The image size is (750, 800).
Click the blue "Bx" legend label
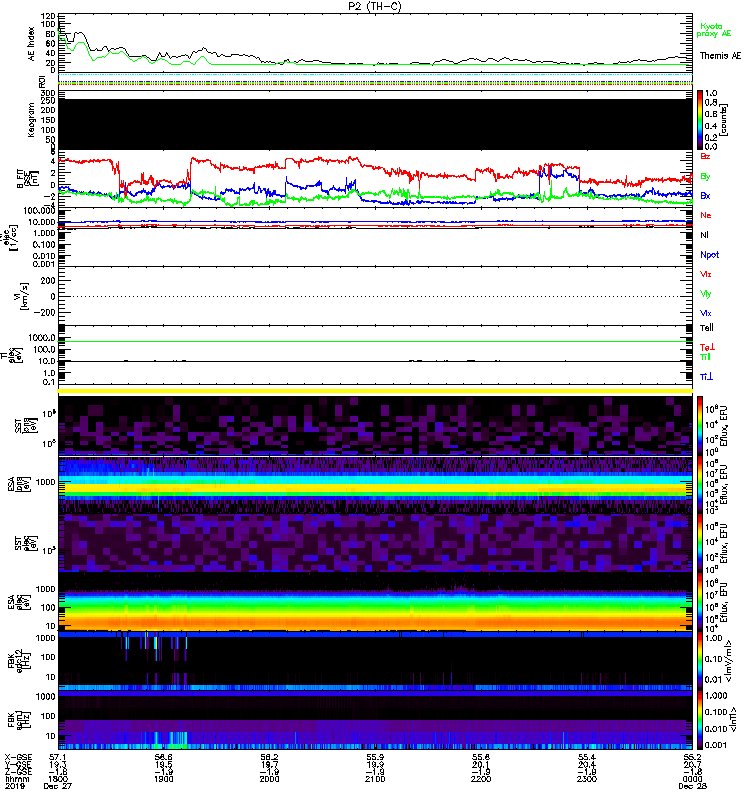(x=705, y=195)
